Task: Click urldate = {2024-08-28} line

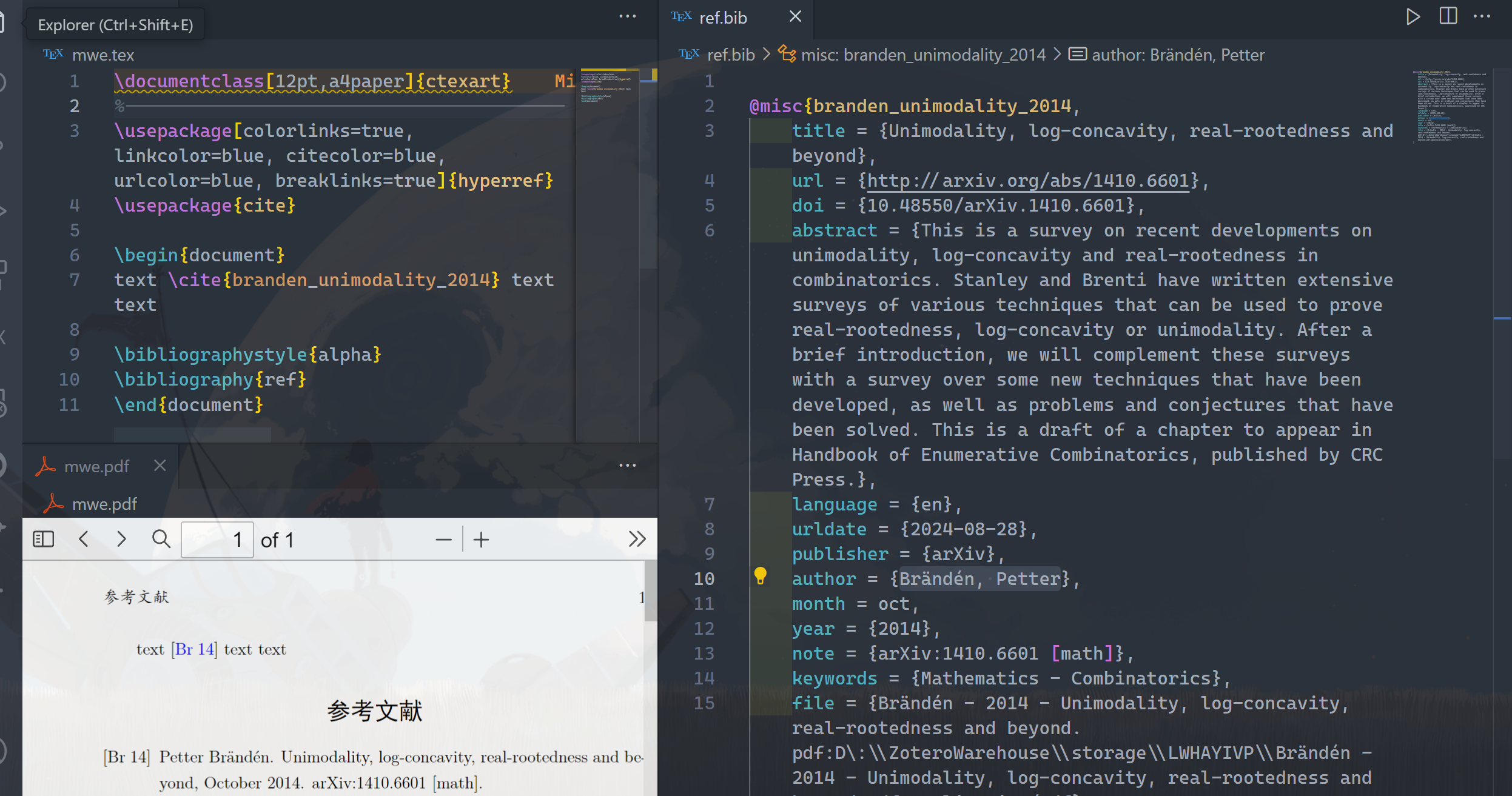Action: 915,529
